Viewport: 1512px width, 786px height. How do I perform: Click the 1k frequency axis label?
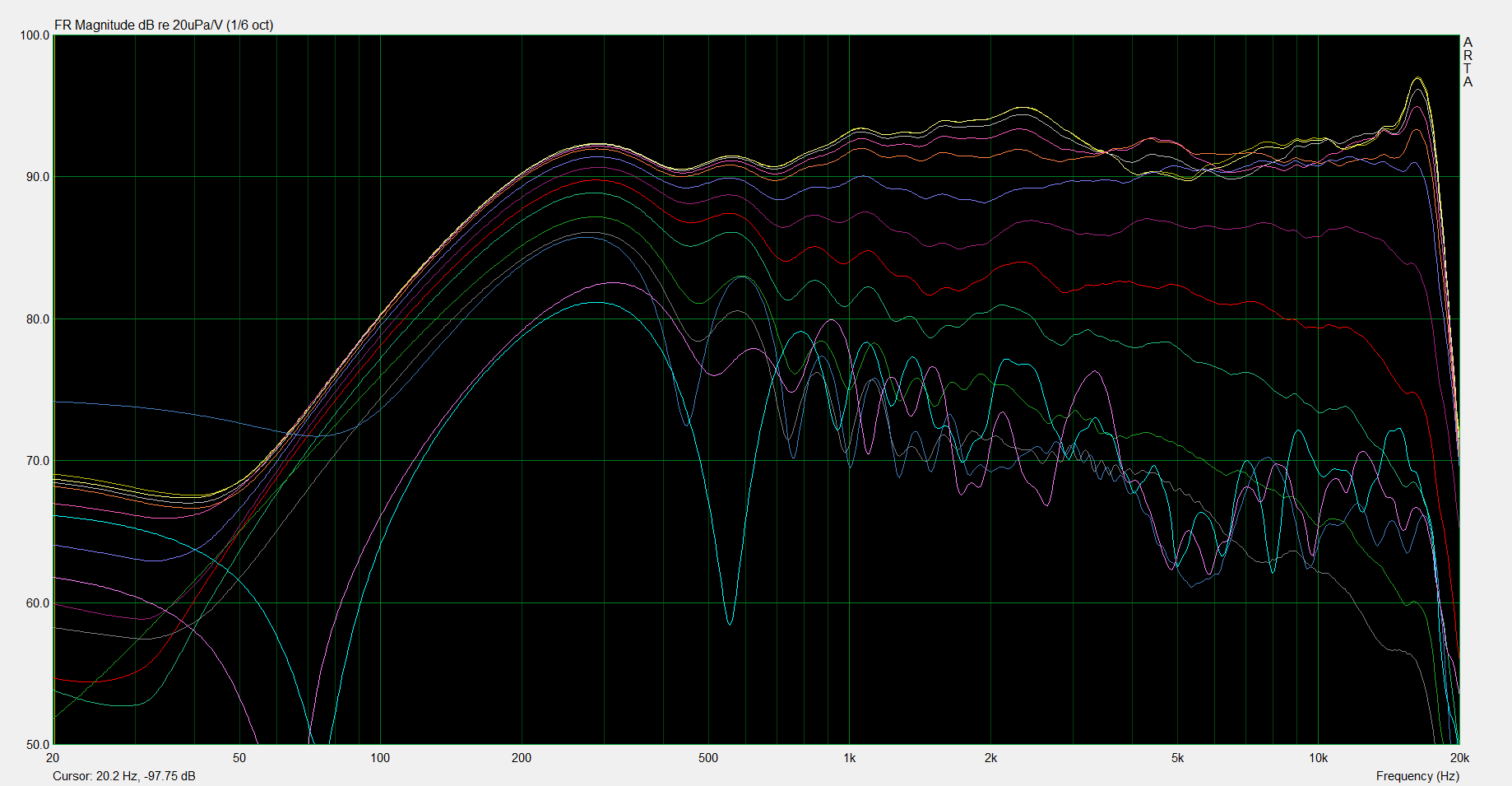pos(850,758)
